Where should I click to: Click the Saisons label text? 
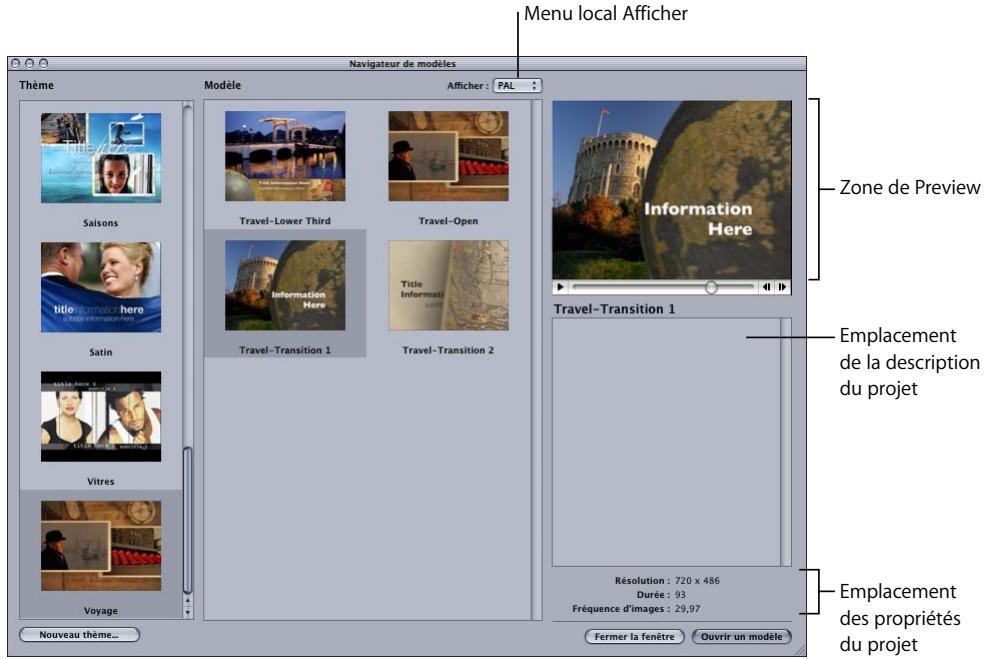click(101, 223)
